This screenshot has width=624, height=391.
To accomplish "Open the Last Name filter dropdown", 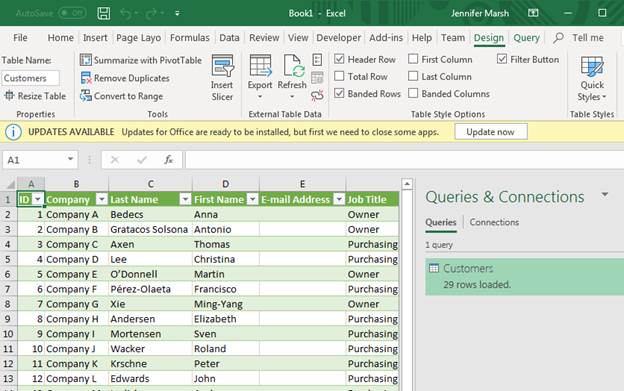I will click(x=185, y=199).
